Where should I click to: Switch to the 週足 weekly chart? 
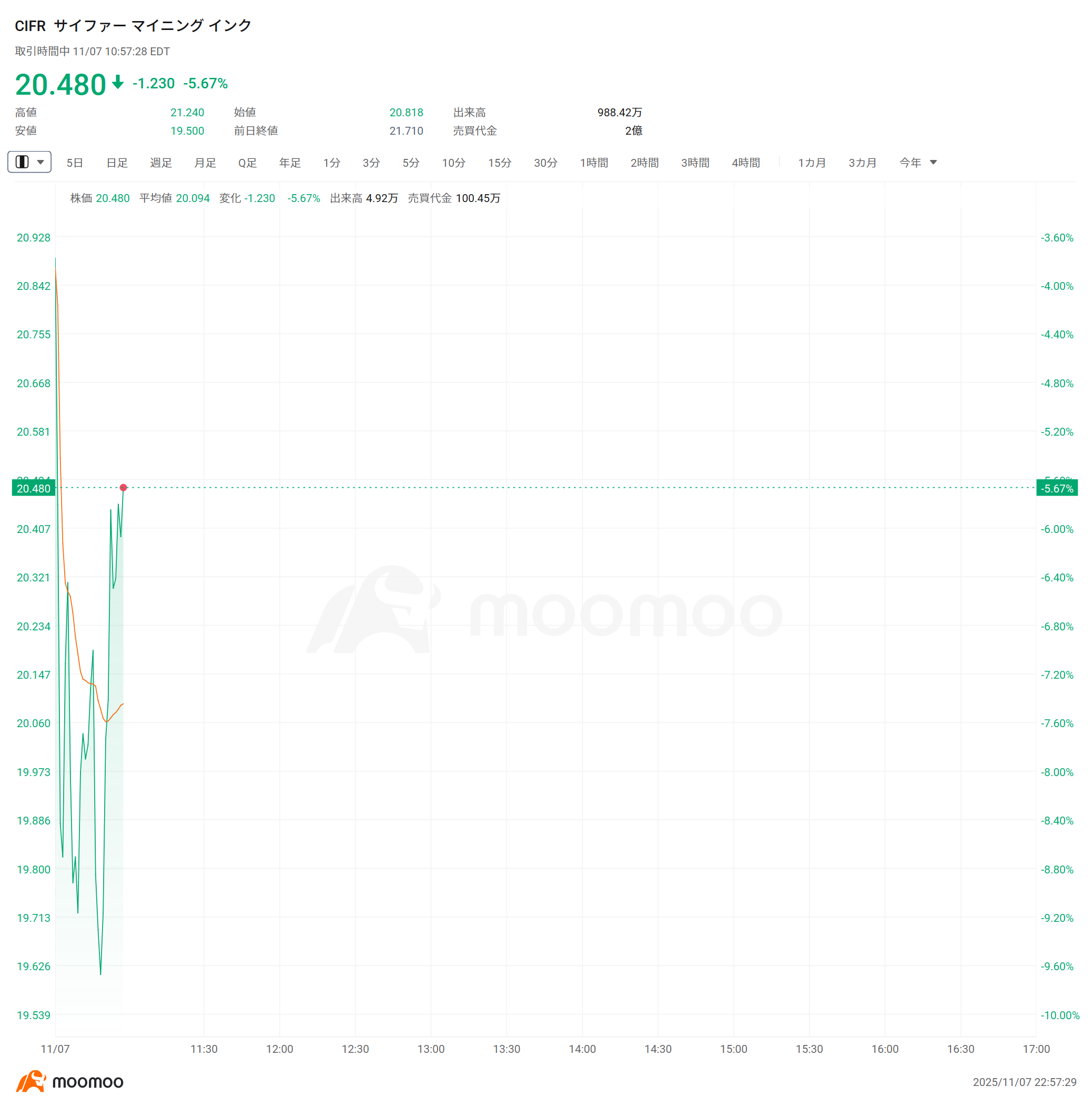160,163
